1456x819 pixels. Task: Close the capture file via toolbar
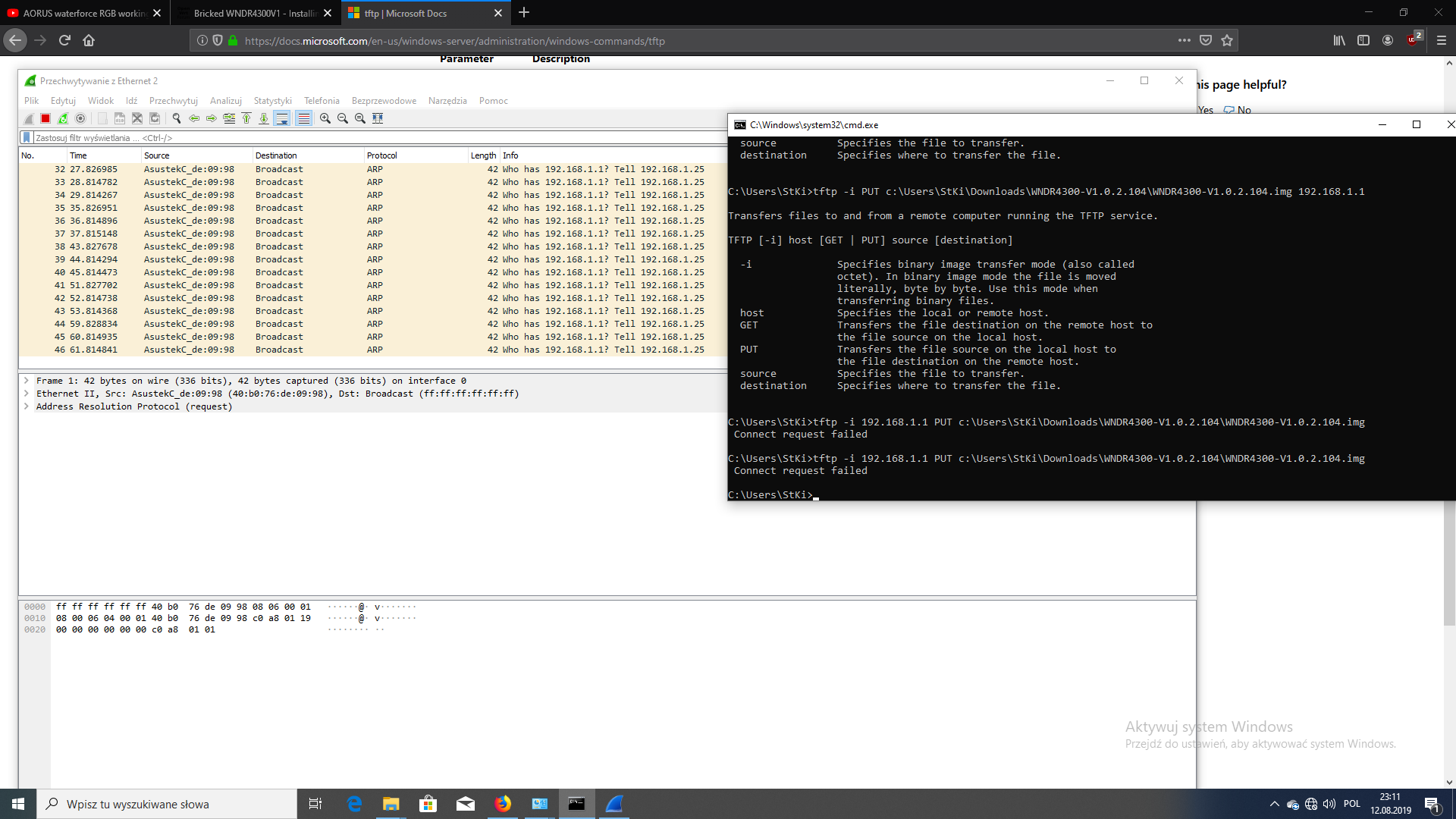pos(137,118)
